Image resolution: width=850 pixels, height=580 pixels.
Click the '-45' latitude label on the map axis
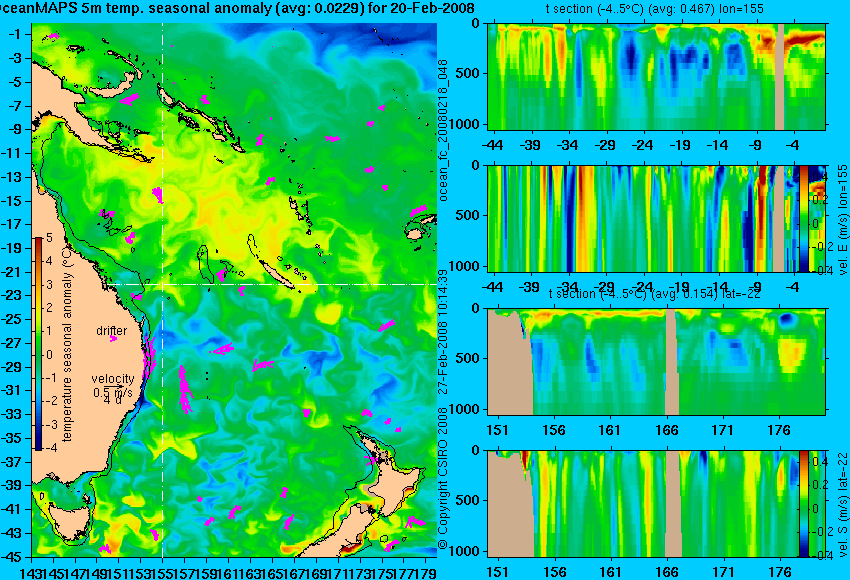[12, 557]
